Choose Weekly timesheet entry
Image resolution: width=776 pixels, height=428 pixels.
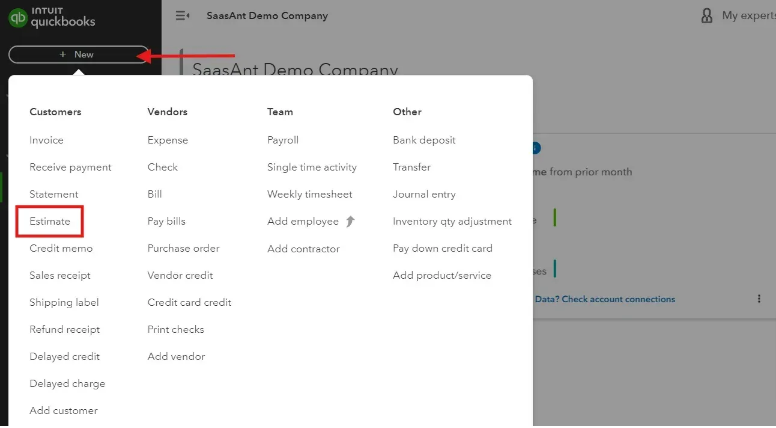pos(309,194)
